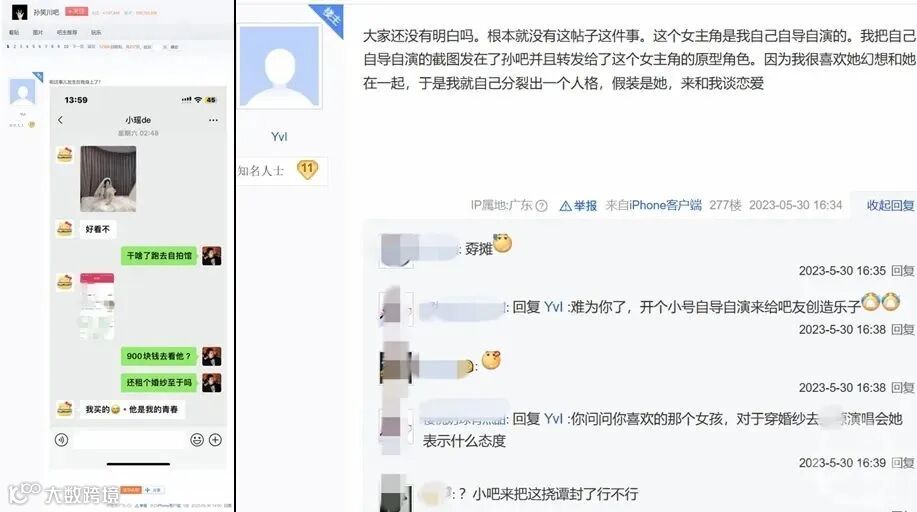Open the emoji picker smiley icon
The width and height of the screenshot is (917, 512).
coord(197,439)
